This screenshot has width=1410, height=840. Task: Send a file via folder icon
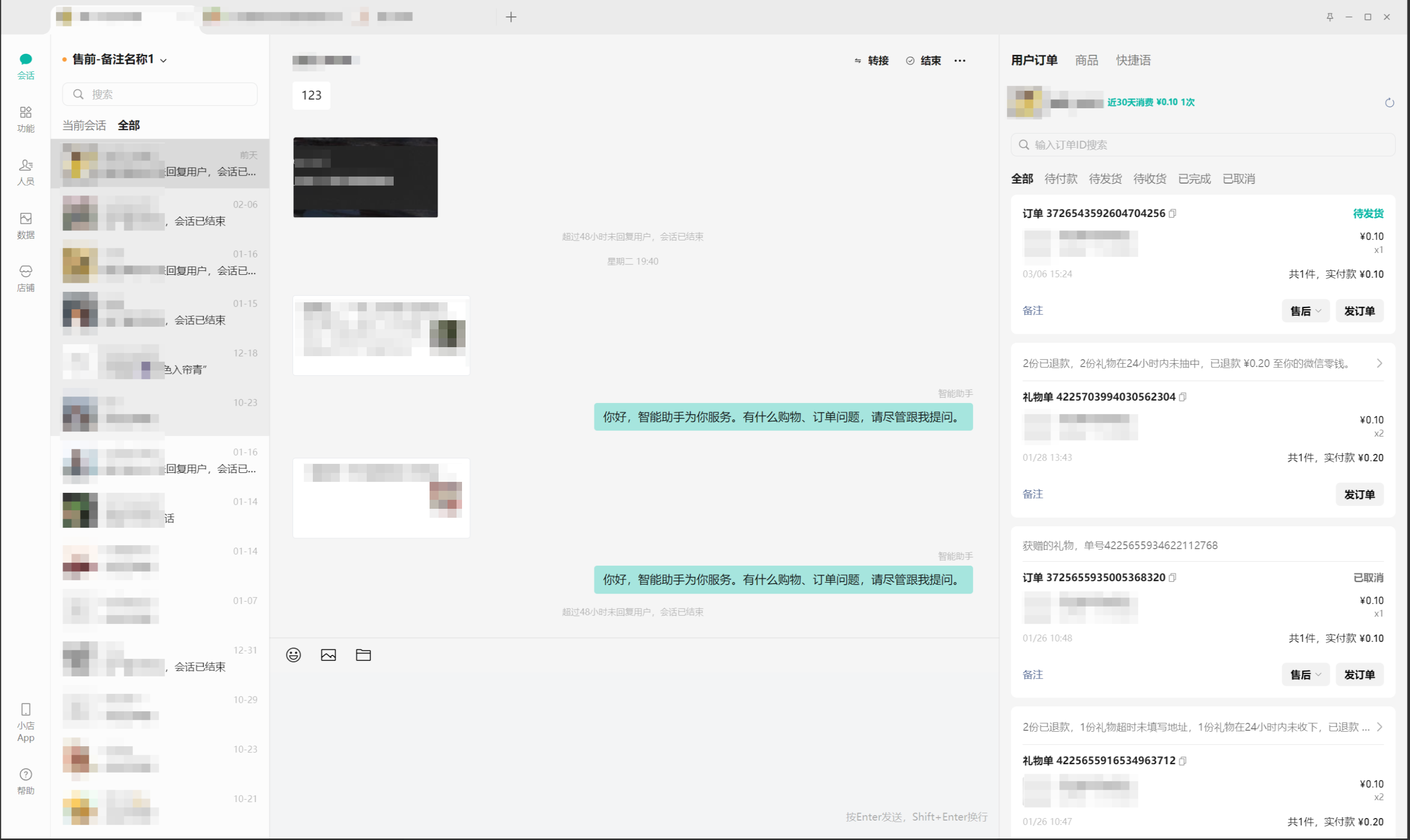tap(363, 655)
